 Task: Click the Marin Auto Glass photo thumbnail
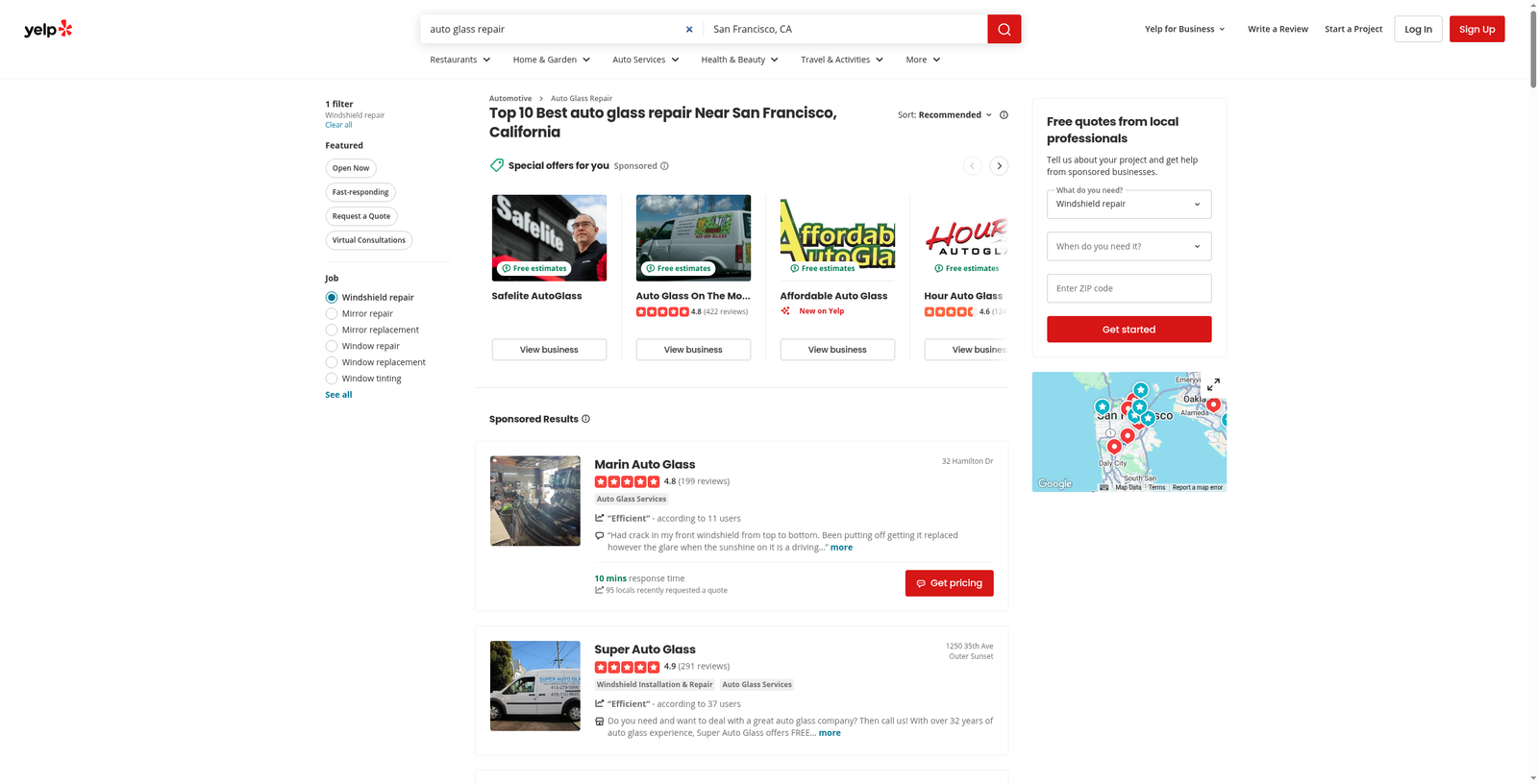(535, 501)
